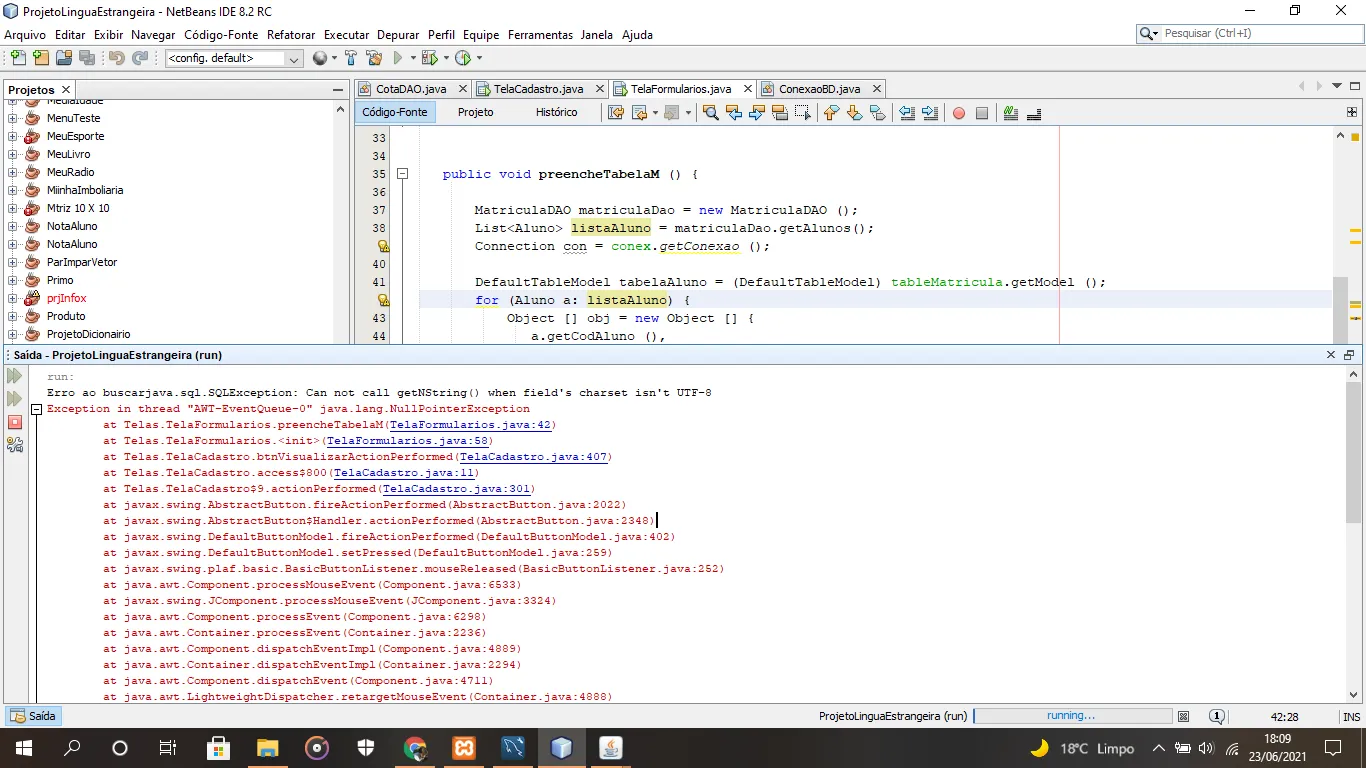Image resolution: width=1366 pixels, height=768 pixels.
Task: Toggle the rectangular selection icon
Action: click(802, 113)
